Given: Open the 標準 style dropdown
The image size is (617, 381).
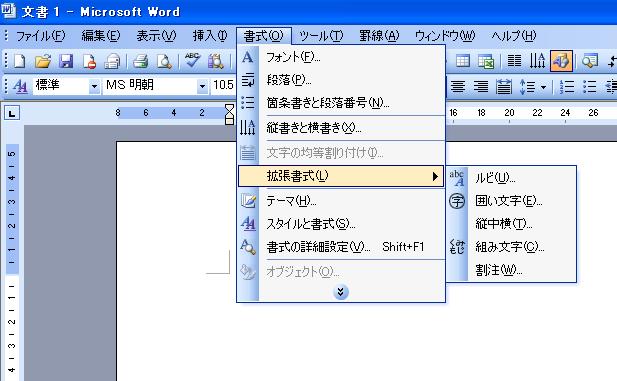Looking at the screenshot, I should [x=94, y=86].
